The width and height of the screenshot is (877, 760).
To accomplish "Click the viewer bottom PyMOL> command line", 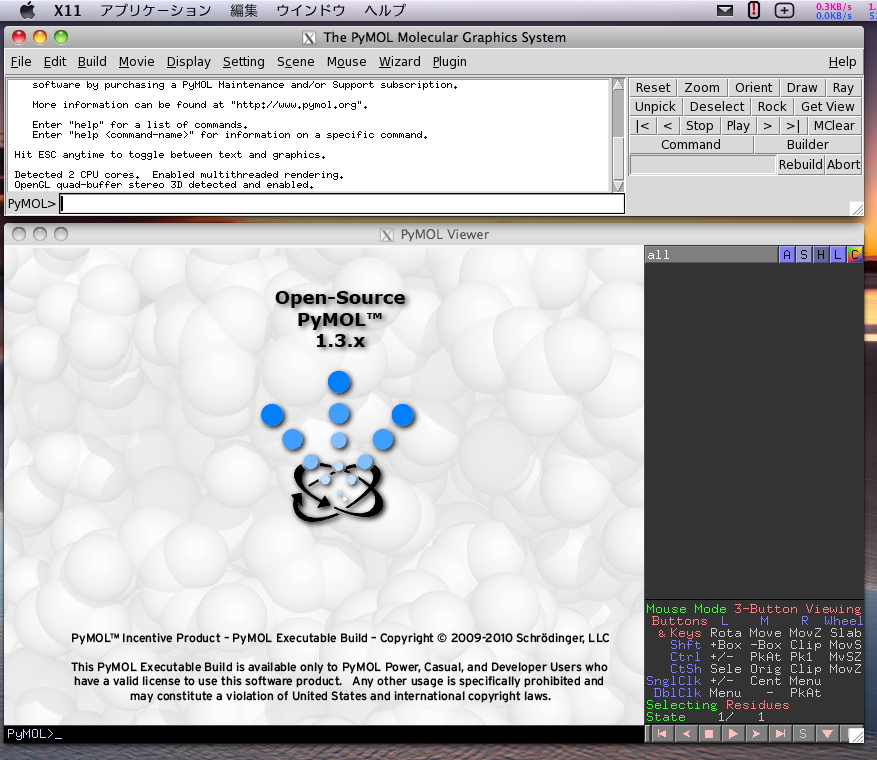I will point(324,734).
